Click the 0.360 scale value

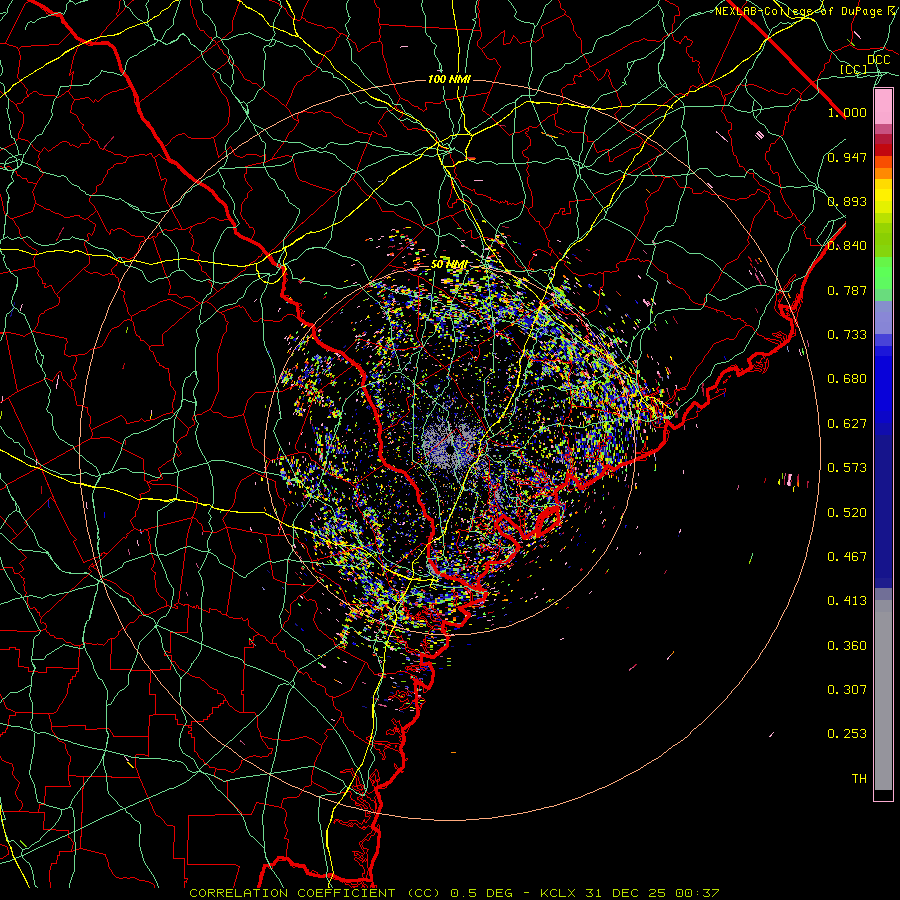pos(847,646)
